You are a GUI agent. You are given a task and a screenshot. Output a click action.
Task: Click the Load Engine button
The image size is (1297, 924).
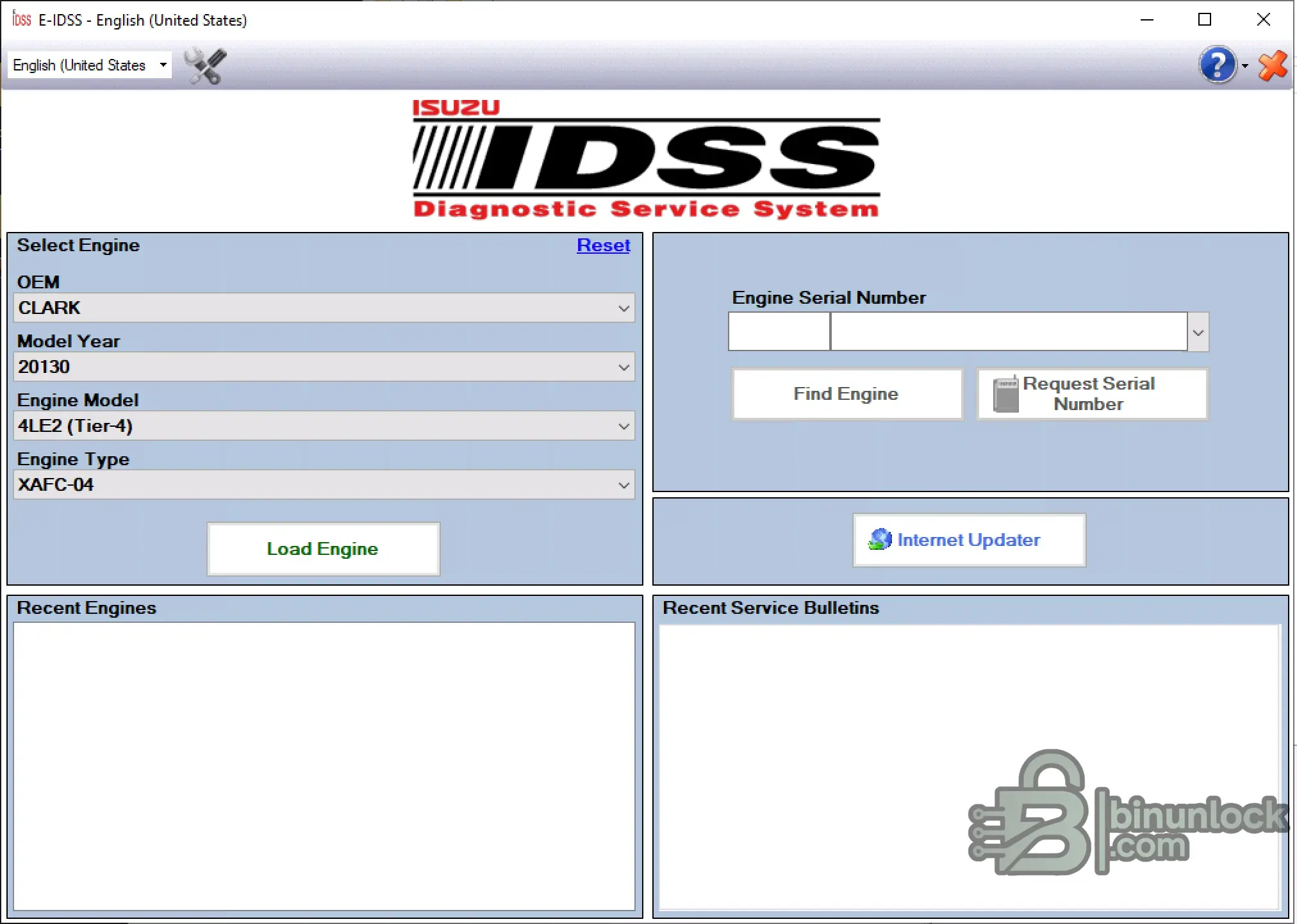[x=323, y=549]
